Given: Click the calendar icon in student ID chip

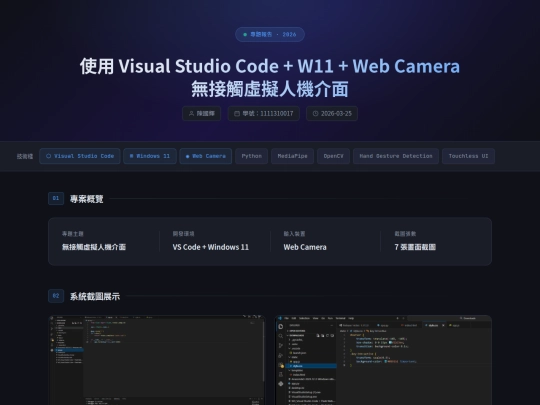Looking at the screenshot, I should click(237, 114).
